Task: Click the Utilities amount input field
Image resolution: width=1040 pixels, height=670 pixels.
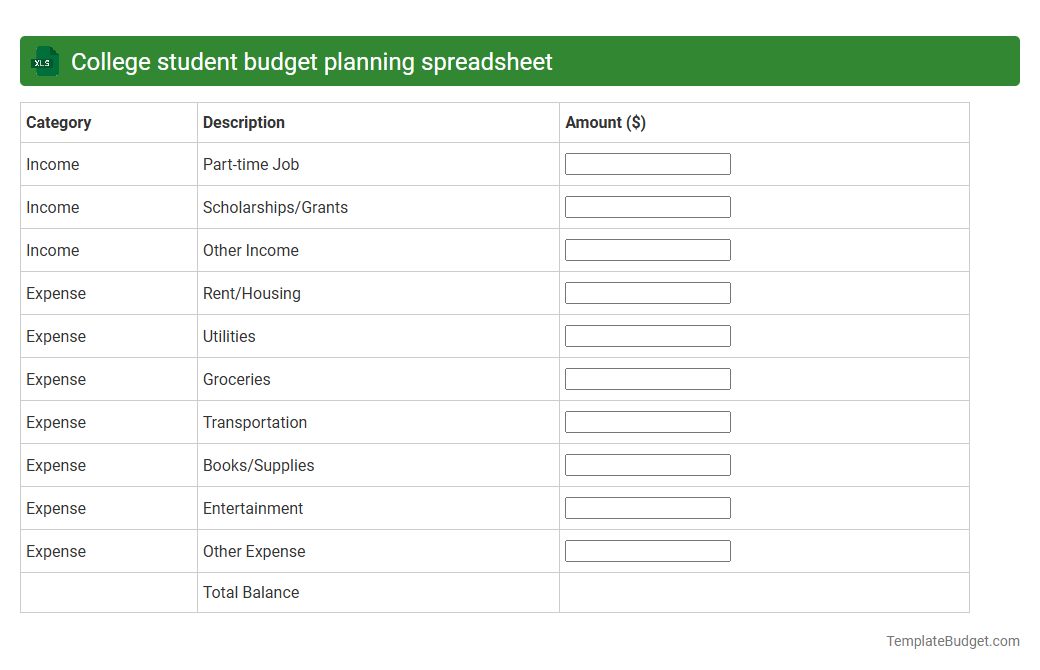Action: 647,335
